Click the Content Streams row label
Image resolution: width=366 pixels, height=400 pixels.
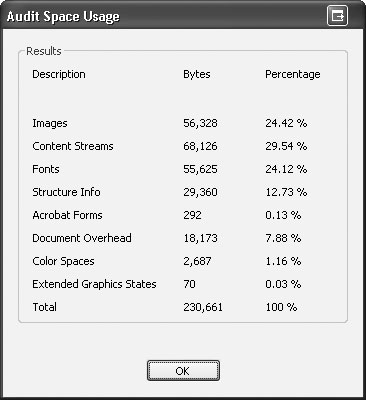(73, 146)
